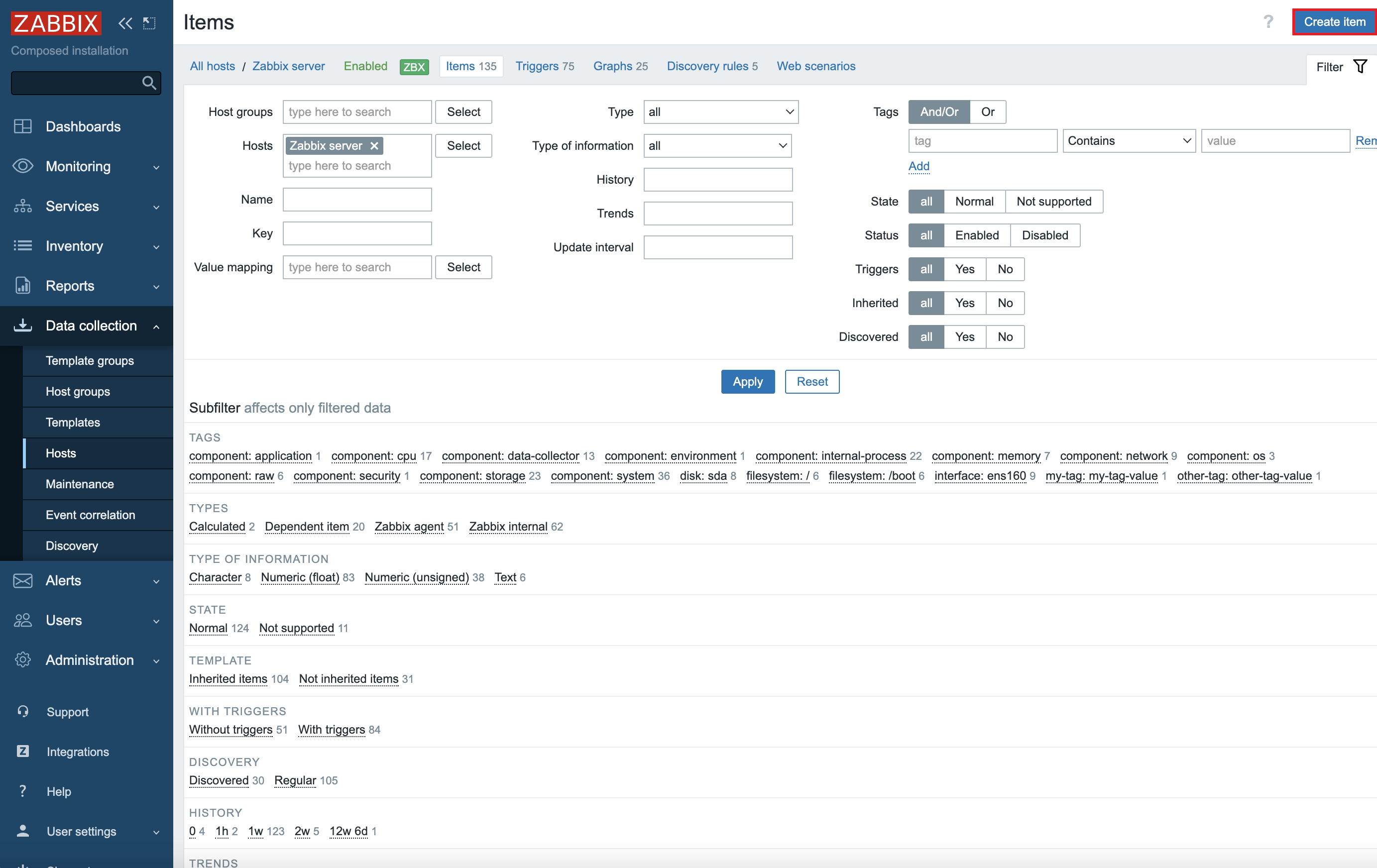This screenshot has width=1377, height=868.
Task: Open the Type dropdown
Action: point(720,112)
